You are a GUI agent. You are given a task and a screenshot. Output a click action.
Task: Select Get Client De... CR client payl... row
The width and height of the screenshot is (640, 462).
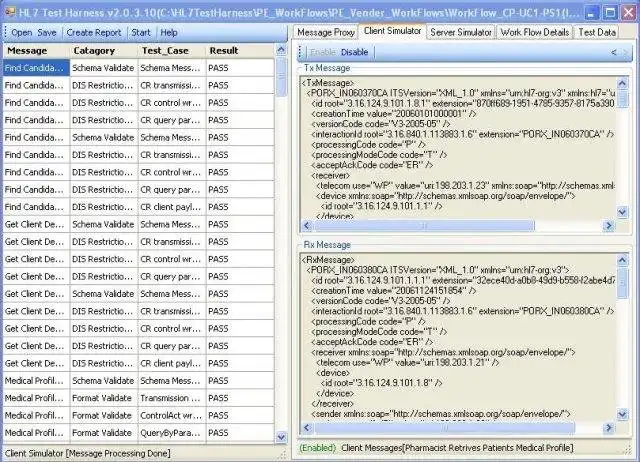tap(139, 363)
